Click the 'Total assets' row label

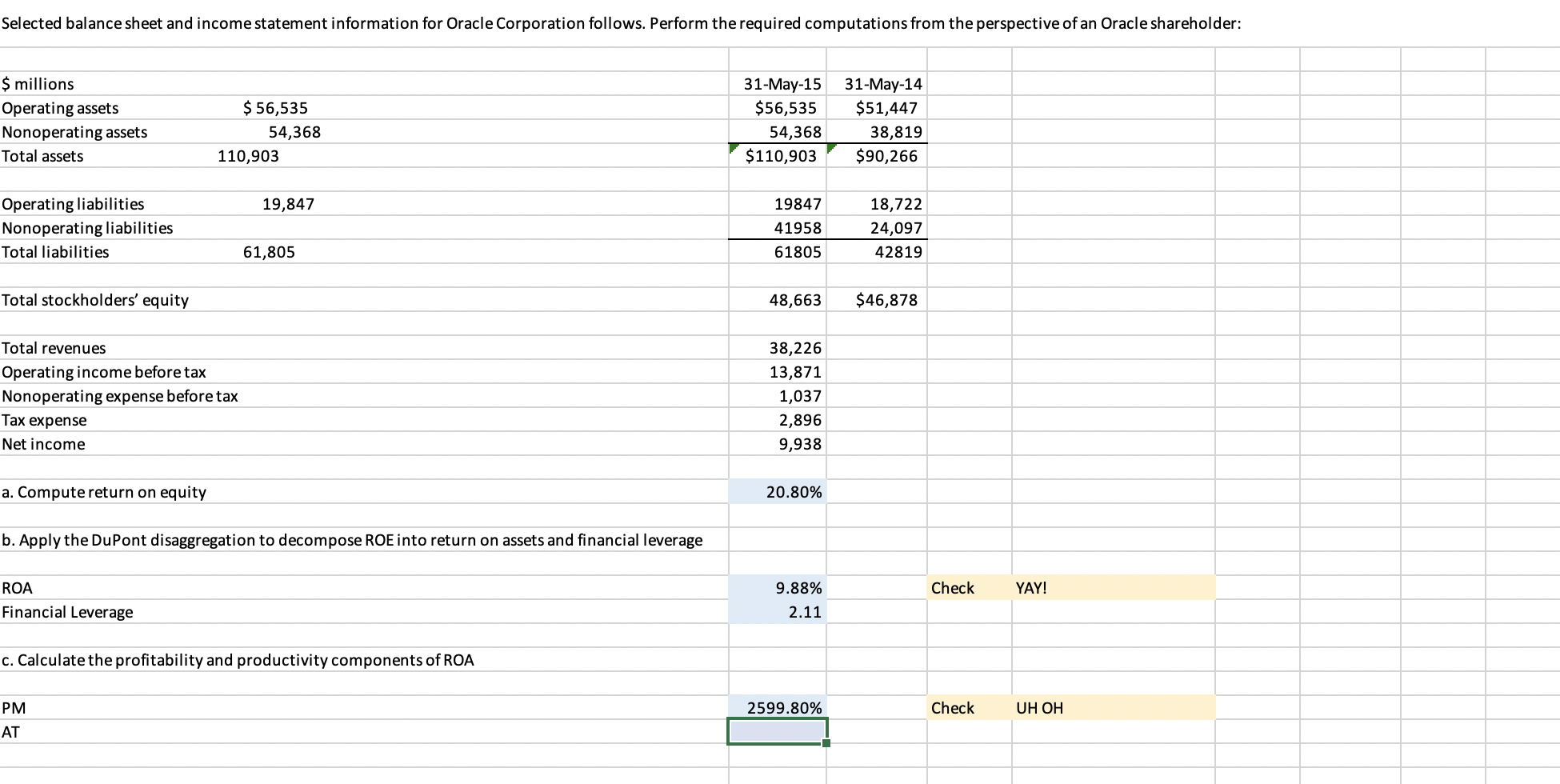pos(42,155)
